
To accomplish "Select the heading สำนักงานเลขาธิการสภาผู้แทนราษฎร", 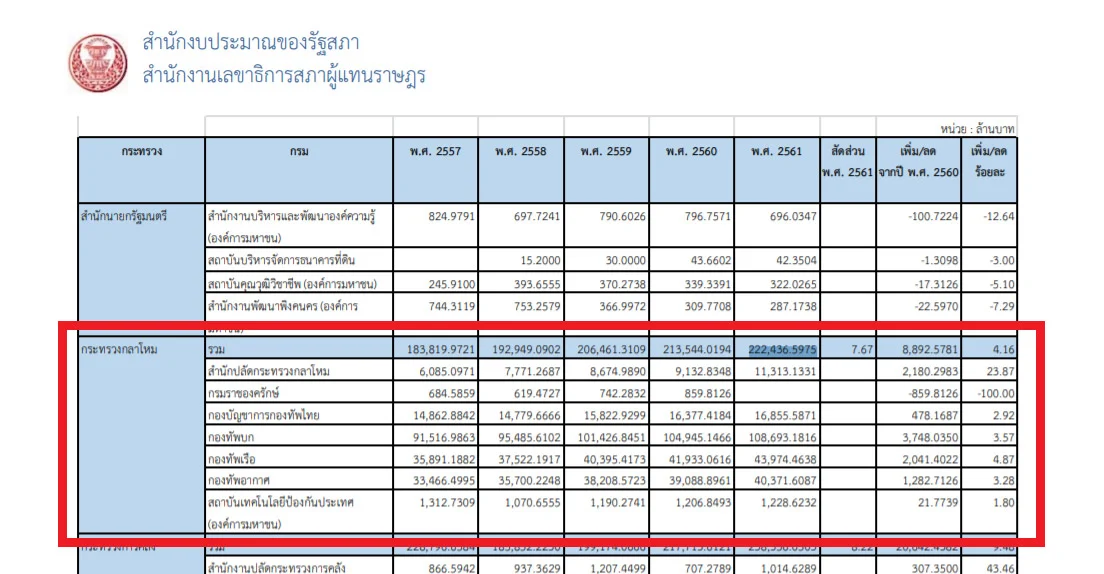I will [x=284, y=75].
